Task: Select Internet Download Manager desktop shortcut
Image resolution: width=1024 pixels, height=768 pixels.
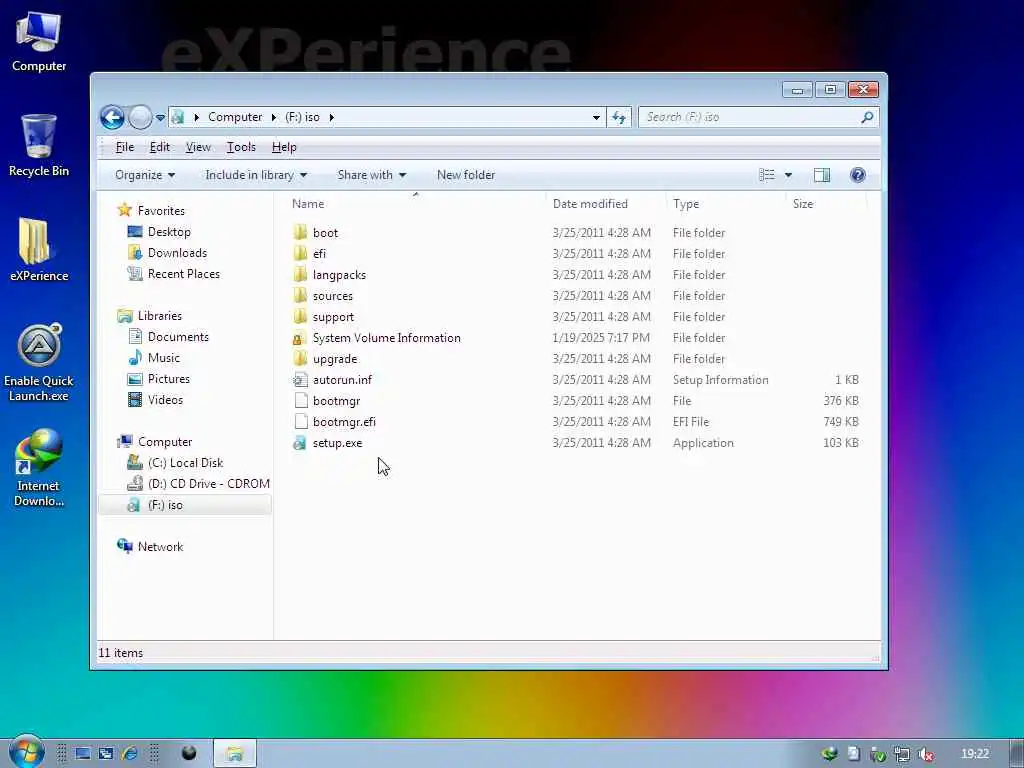Action: 39,468
